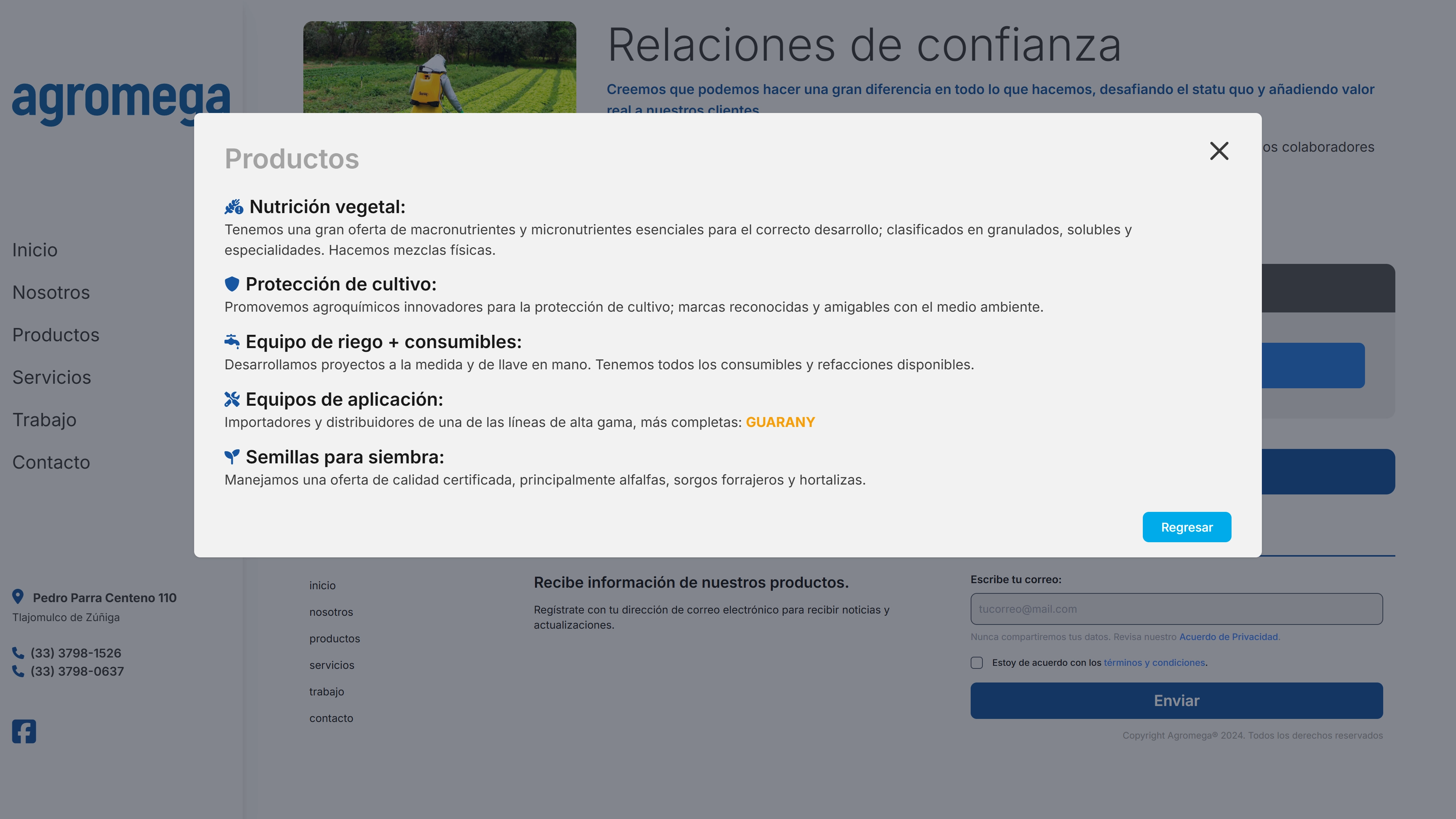Viewport: 1456px width, 819px height.
Task: Click the shield icon for Protección de cultivo
Action: point(233,284)
